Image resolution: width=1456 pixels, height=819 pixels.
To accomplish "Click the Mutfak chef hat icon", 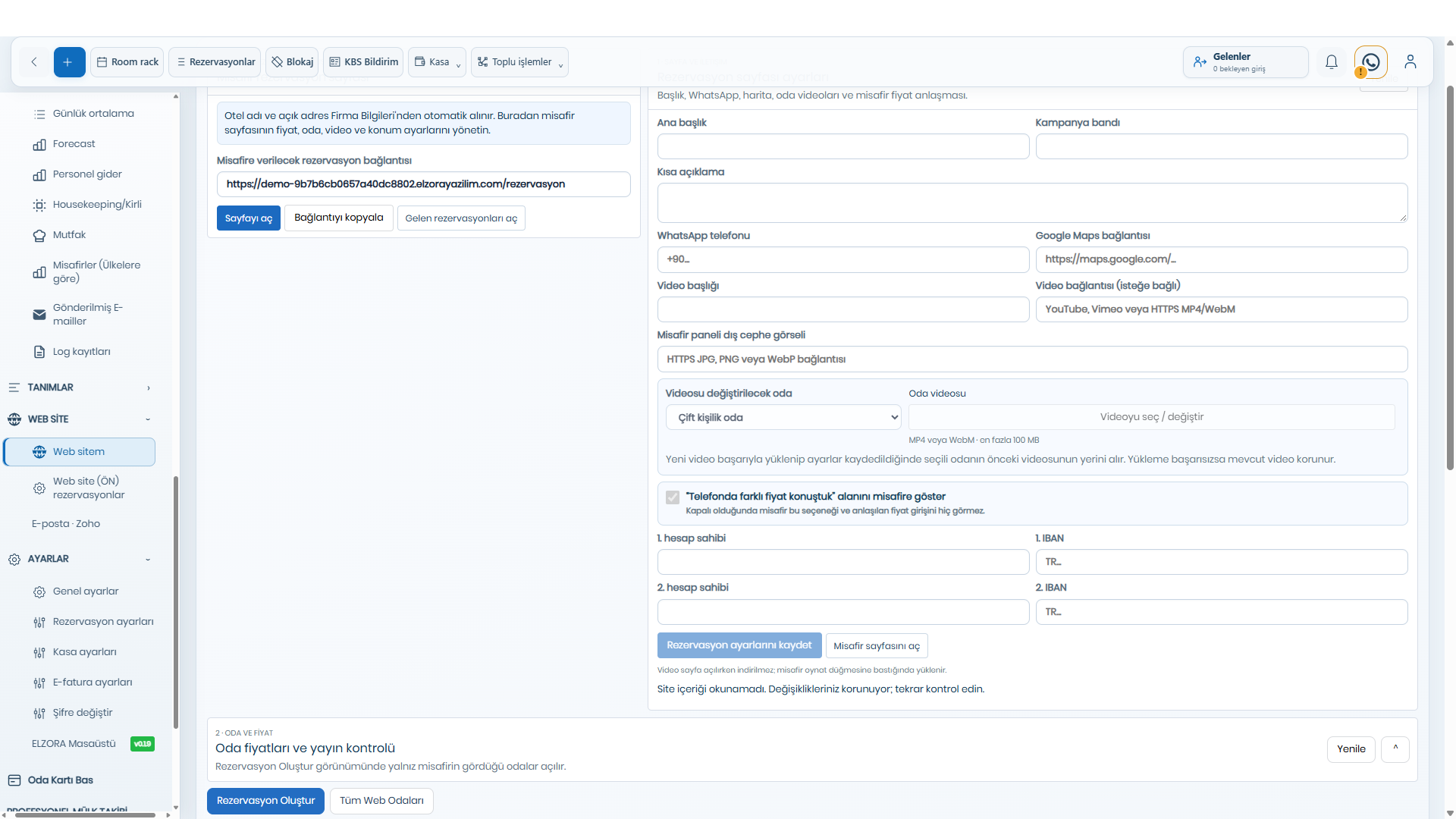I will point(39,236).
